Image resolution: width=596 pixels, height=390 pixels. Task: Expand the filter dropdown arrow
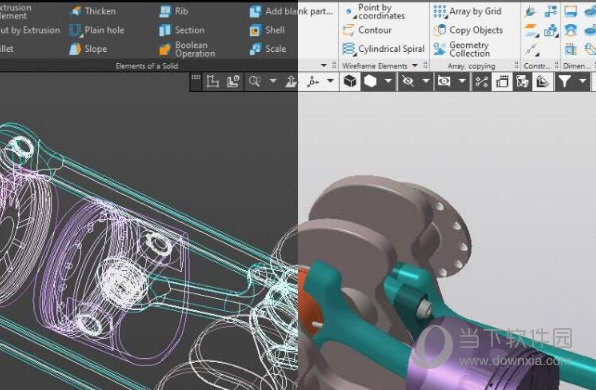[x=582, y=81]
